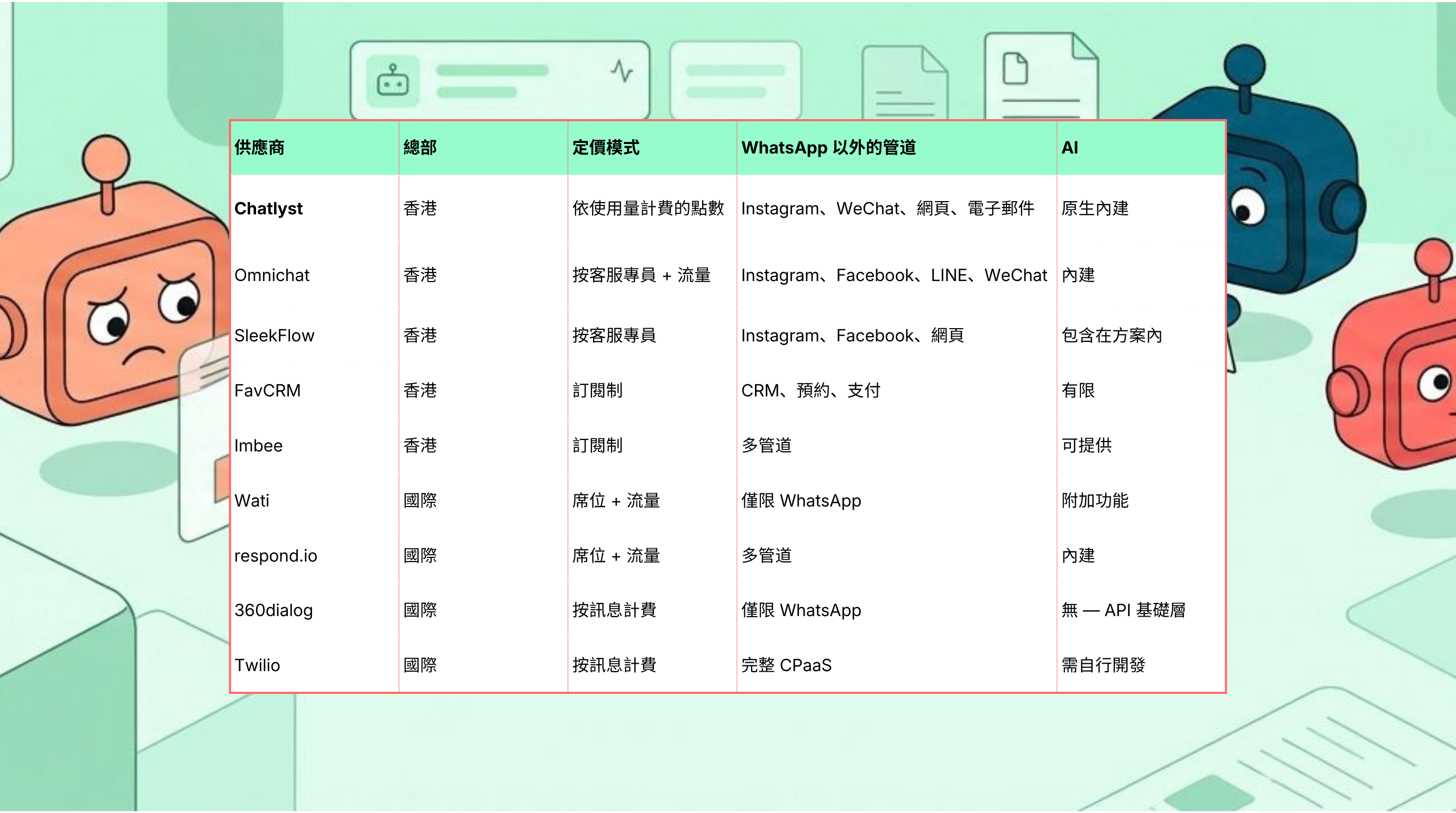Select the SleekFlow vendor cell
The image size is (1456, 813).
pos(314,336)
